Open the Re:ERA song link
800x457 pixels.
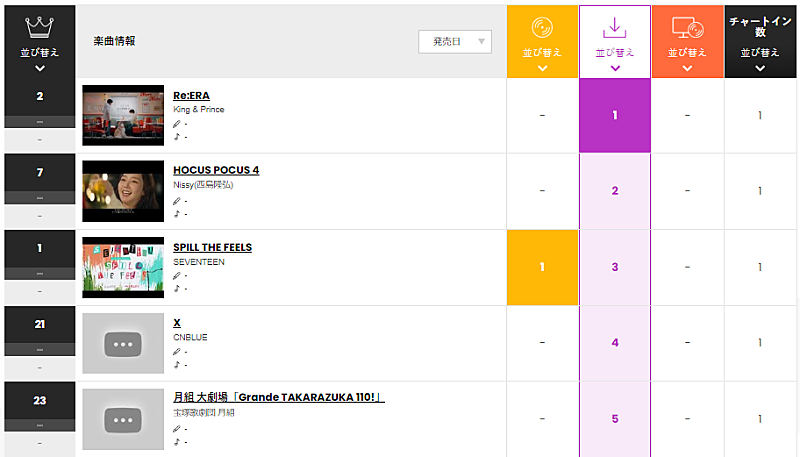191,96
